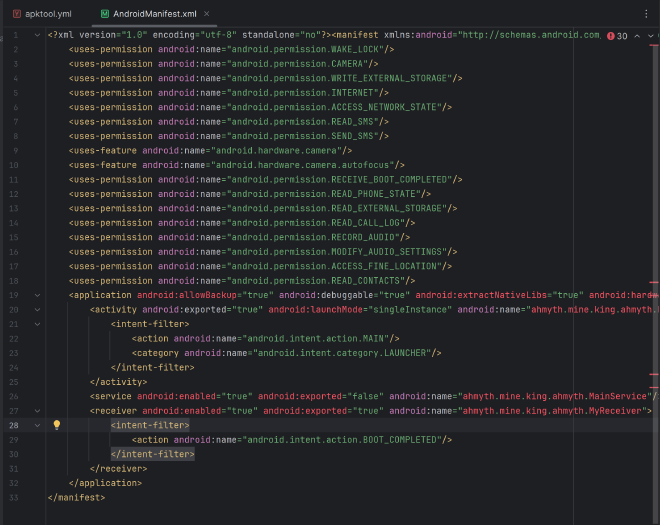660x525 pixels.
Task: Go to previous highlighted error arrow
Action: pyautogui.click(x=637, y=36)
